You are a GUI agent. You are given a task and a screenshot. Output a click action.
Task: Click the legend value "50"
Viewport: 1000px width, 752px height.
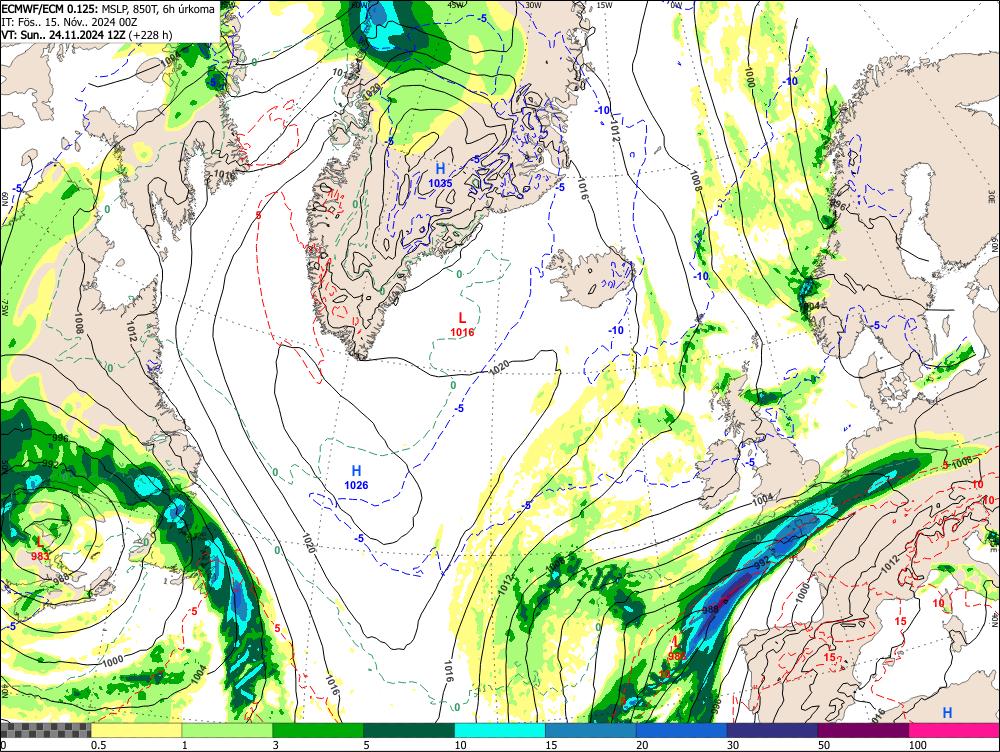tap(824, 745)
